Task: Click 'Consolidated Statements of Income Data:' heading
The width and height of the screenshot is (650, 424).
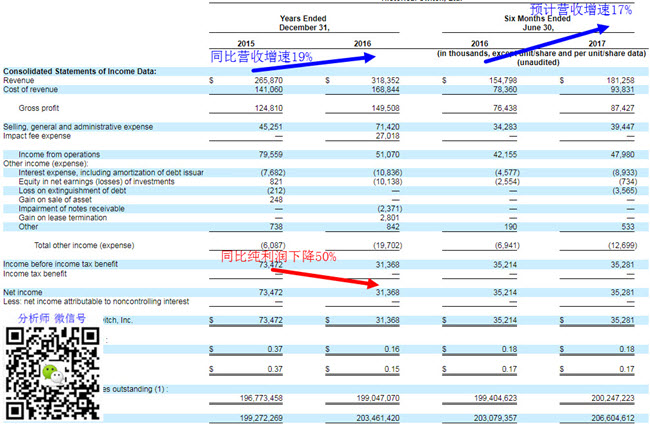Action: (x=80, y=71)
